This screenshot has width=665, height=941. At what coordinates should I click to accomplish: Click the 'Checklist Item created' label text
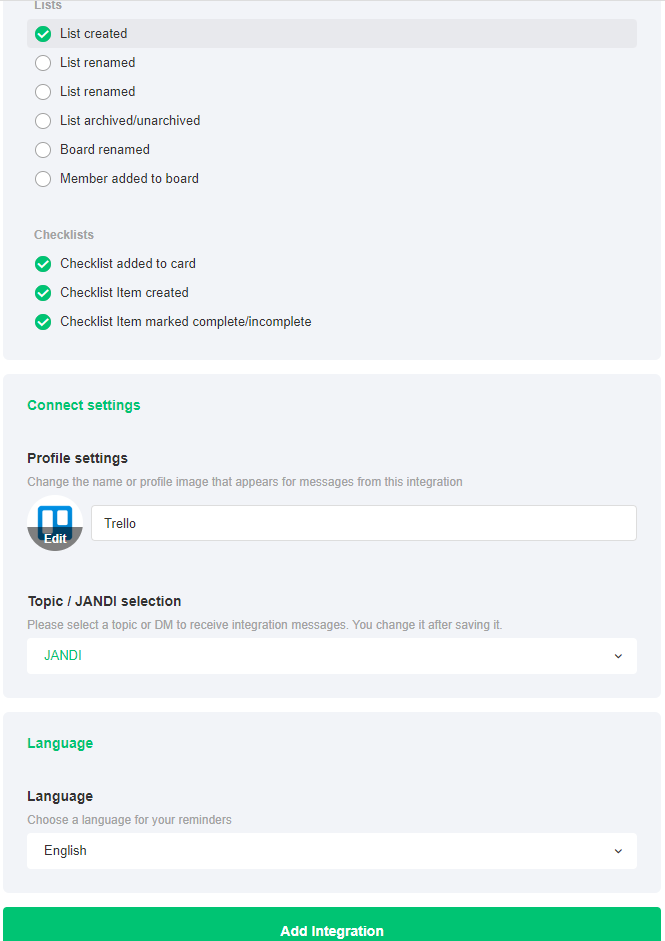coord(124,293)
